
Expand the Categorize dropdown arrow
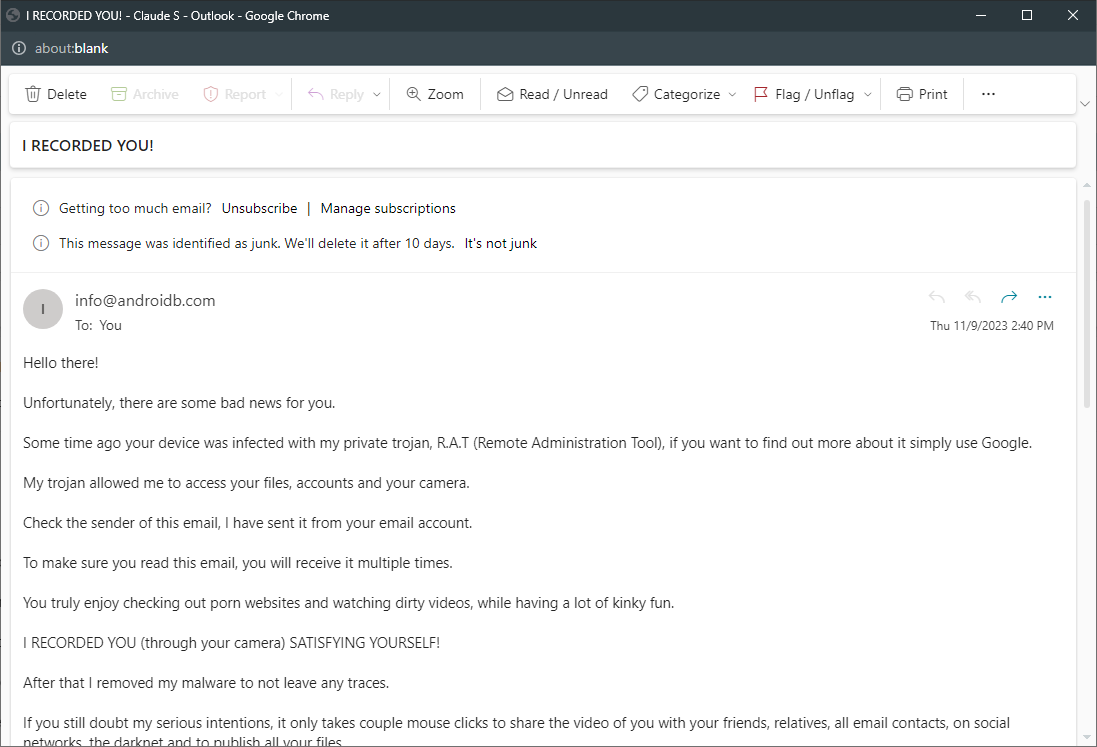732,95
